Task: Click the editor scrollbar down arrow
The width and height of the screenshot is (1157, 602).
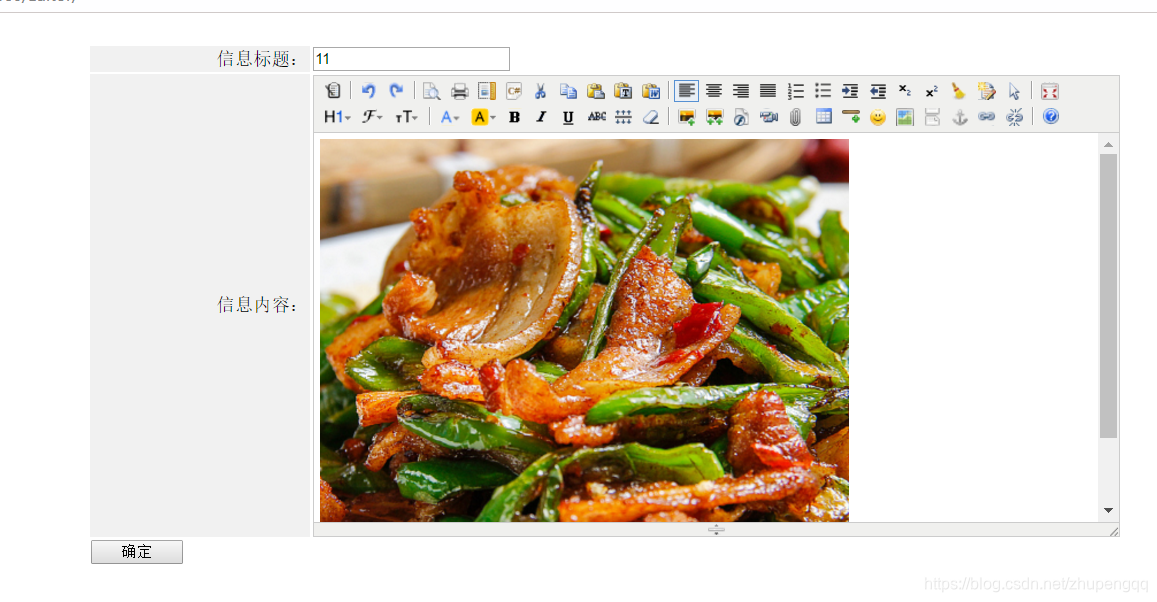Action: [1108, 511]
